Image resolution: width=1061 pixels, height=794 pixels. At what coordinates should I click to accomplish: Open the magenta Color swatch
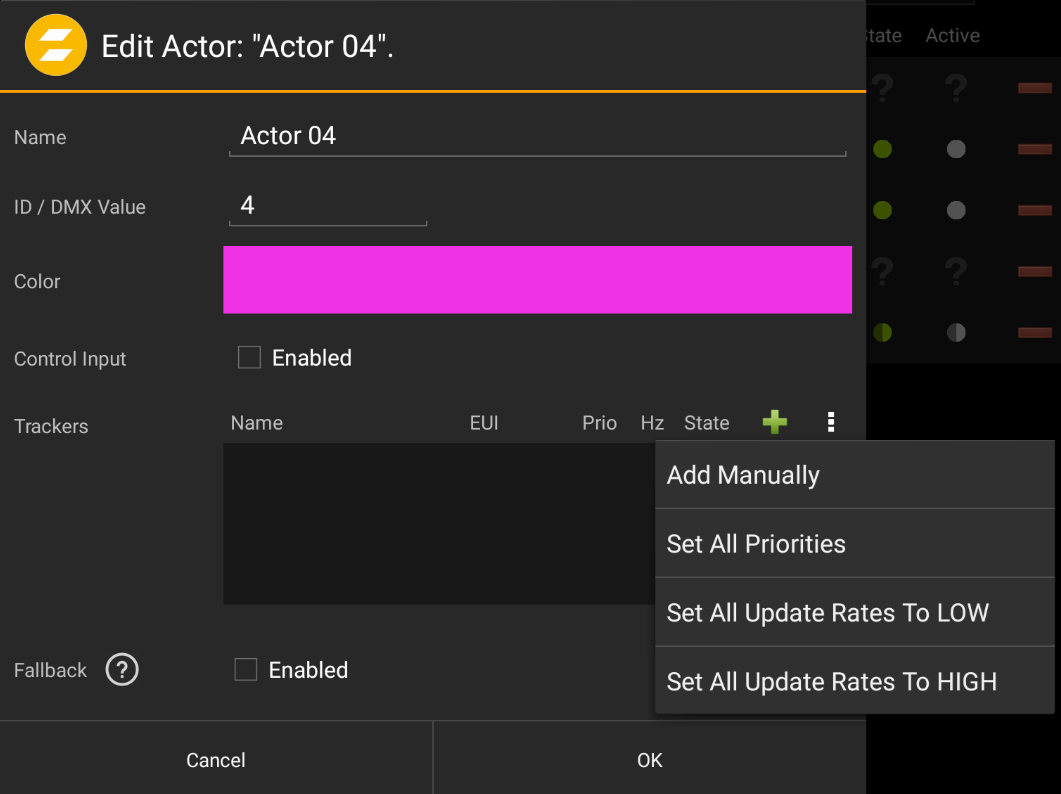point(537,280)
